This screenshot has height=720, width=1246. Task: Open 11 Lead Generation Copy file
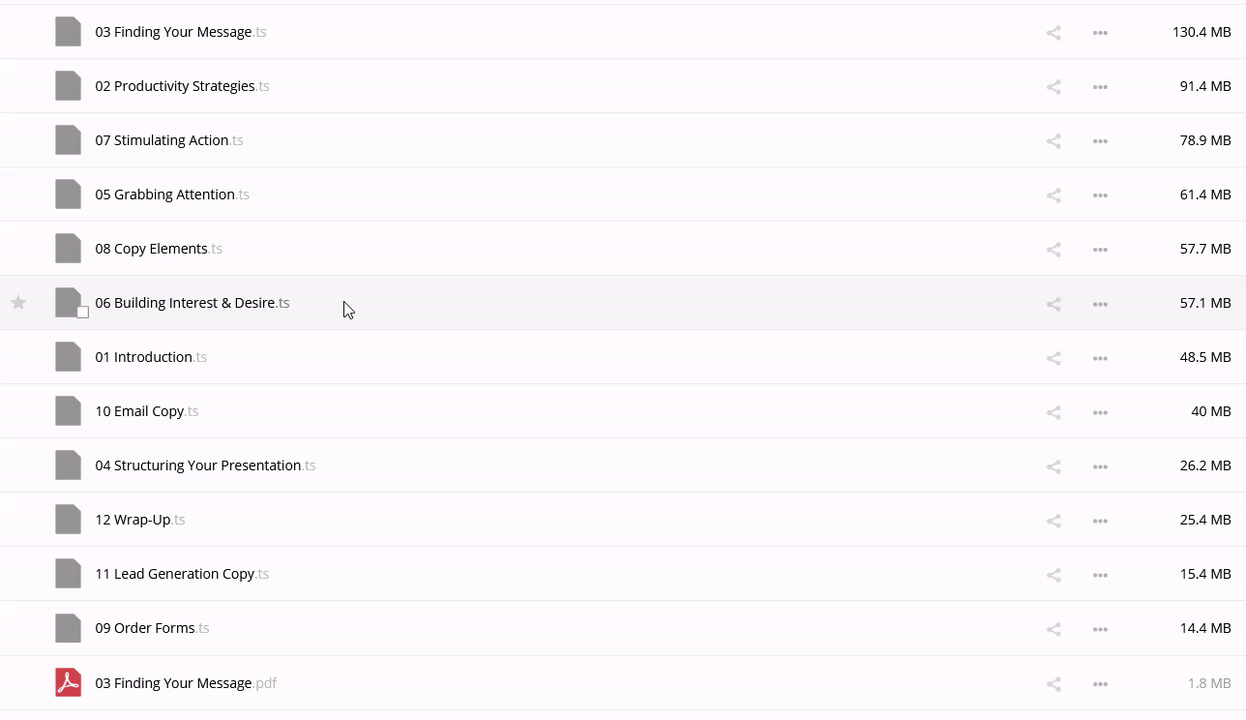click(x=174, y=574)
